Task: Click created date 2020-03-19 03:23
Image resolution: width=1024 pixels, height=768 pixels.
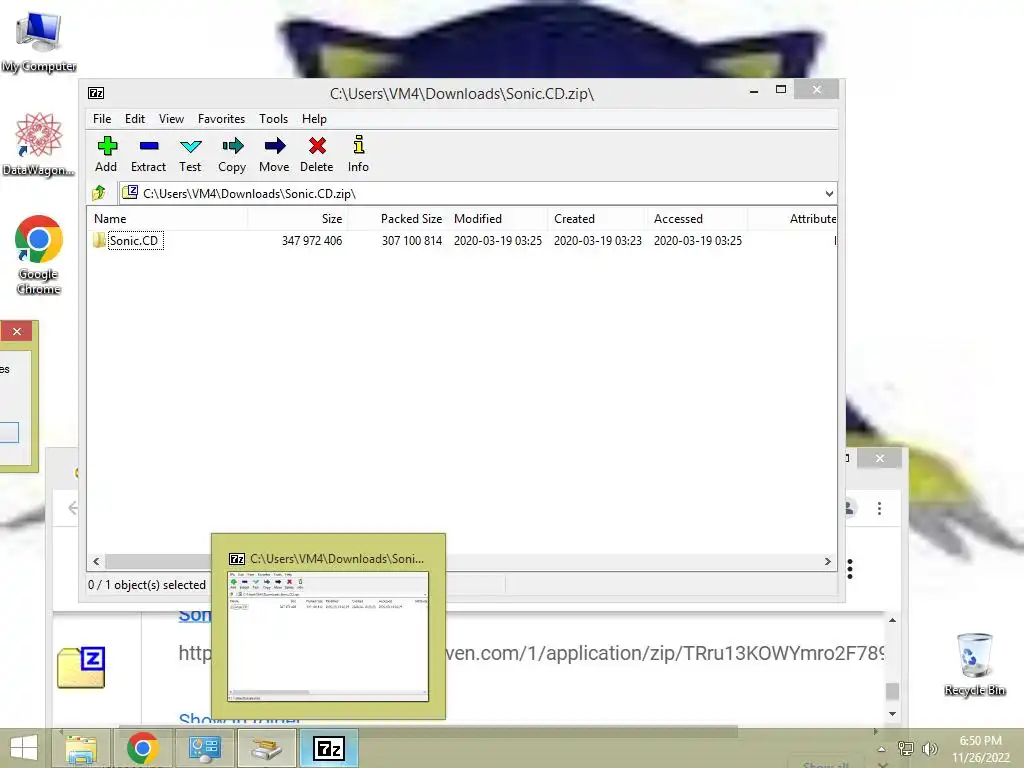Action: [x=598, y=240]
